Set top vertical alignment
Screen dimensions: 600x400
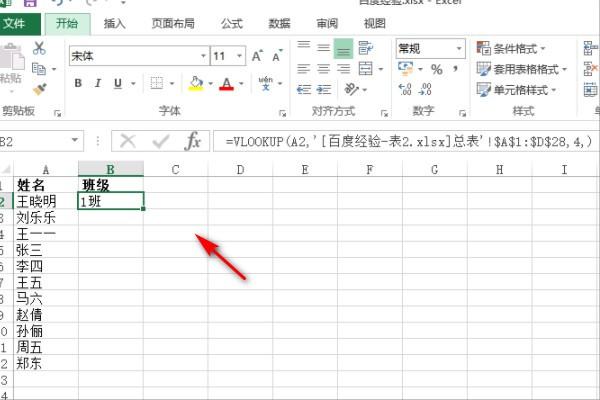(303, 47)
